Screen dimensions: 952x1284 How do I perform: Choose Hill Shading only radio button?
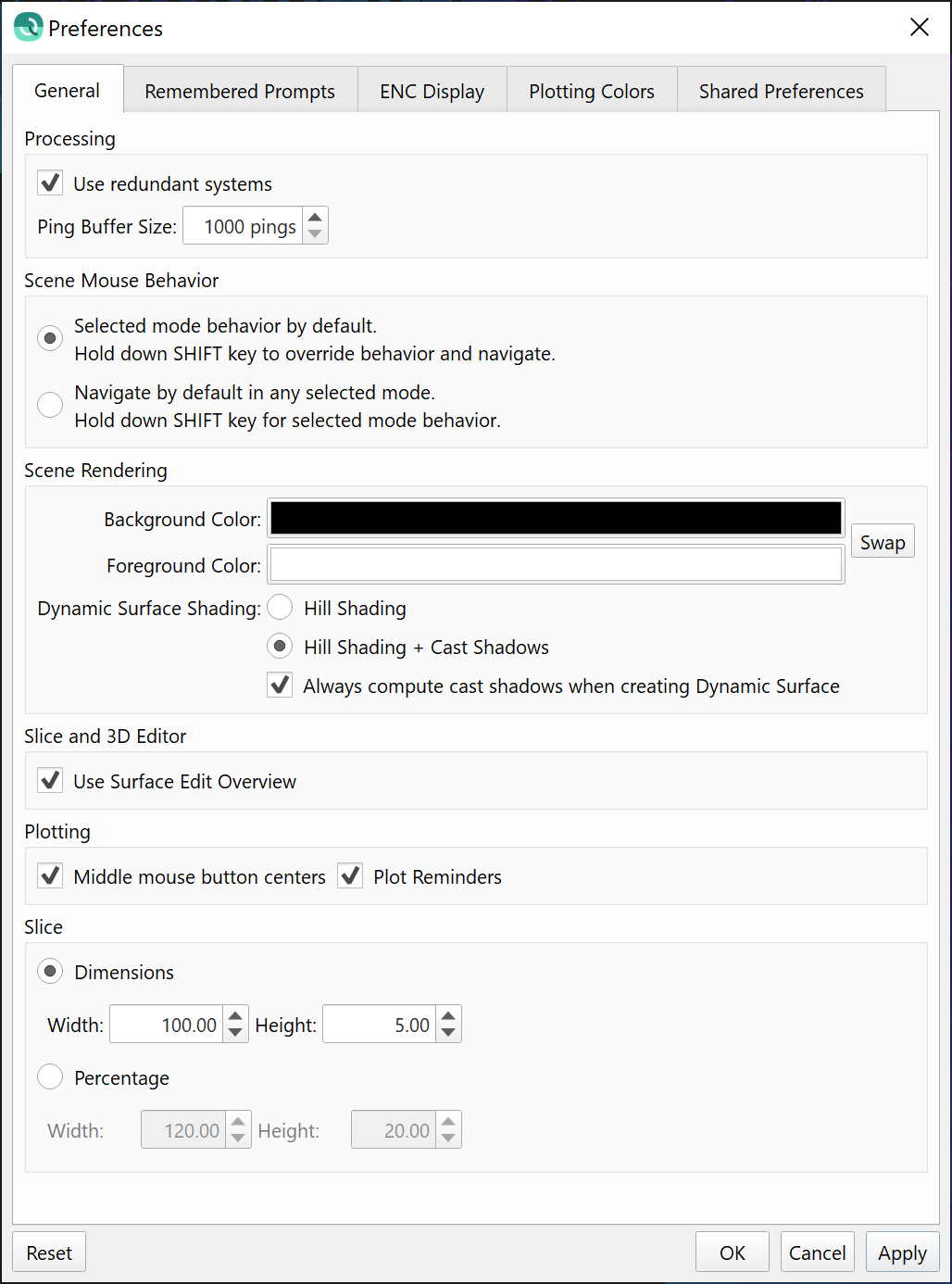pyautogui.click(x=280, y=608)
